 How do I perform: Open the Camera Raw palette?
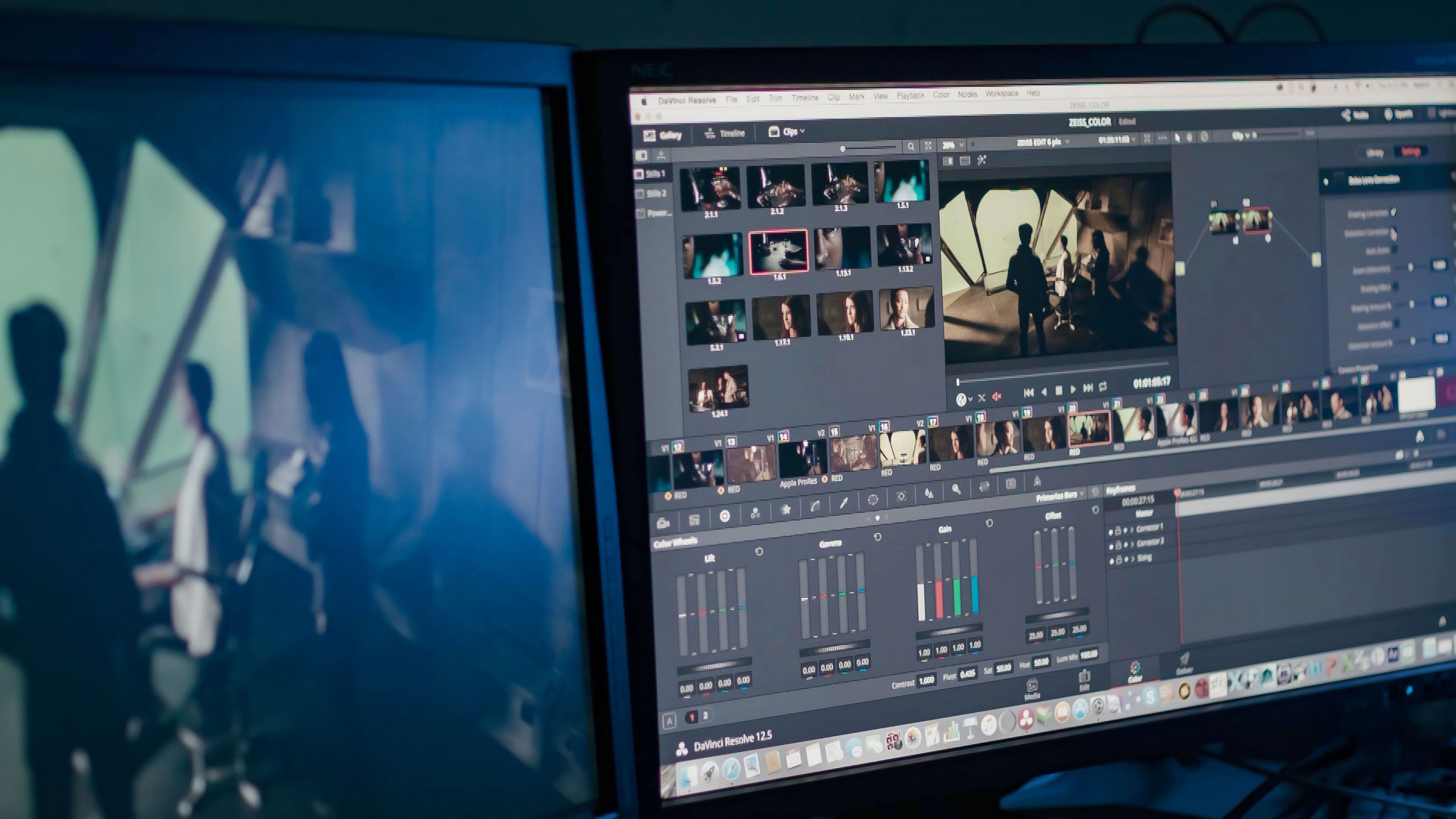tap(664, 523)
